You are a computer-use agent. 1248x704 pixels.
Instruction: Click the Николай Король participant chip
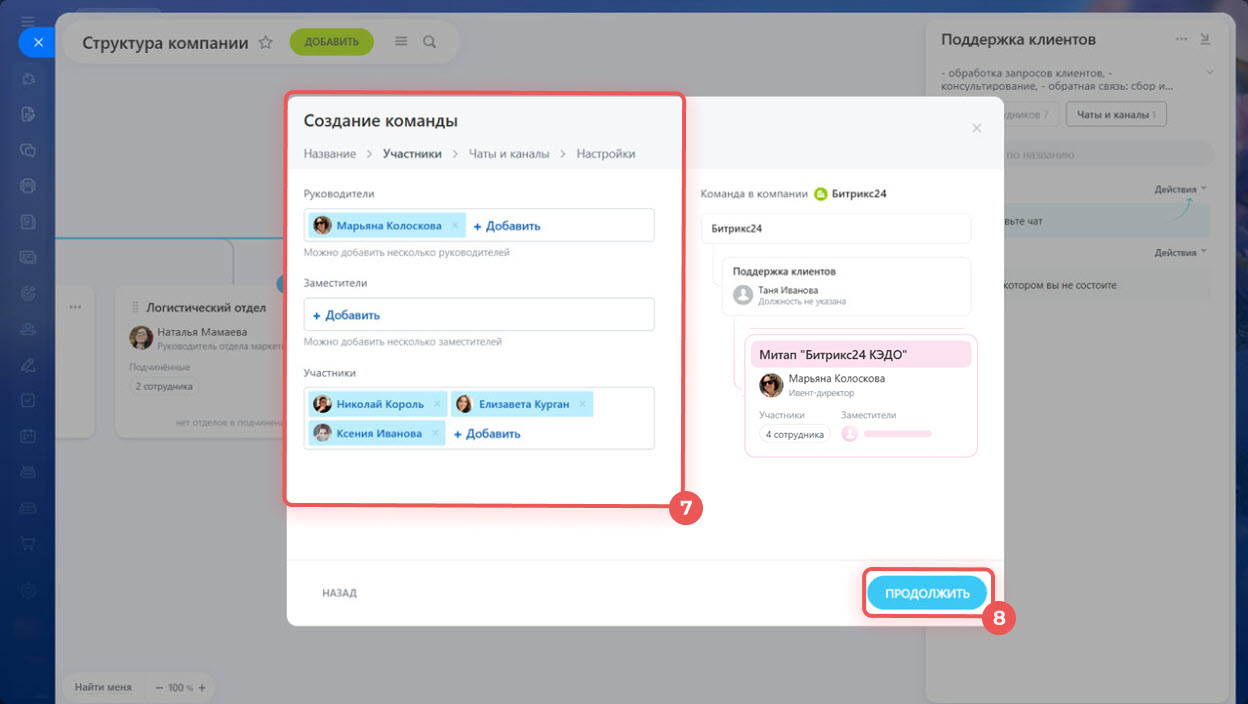pyautogui.click(x=378, y=404)
